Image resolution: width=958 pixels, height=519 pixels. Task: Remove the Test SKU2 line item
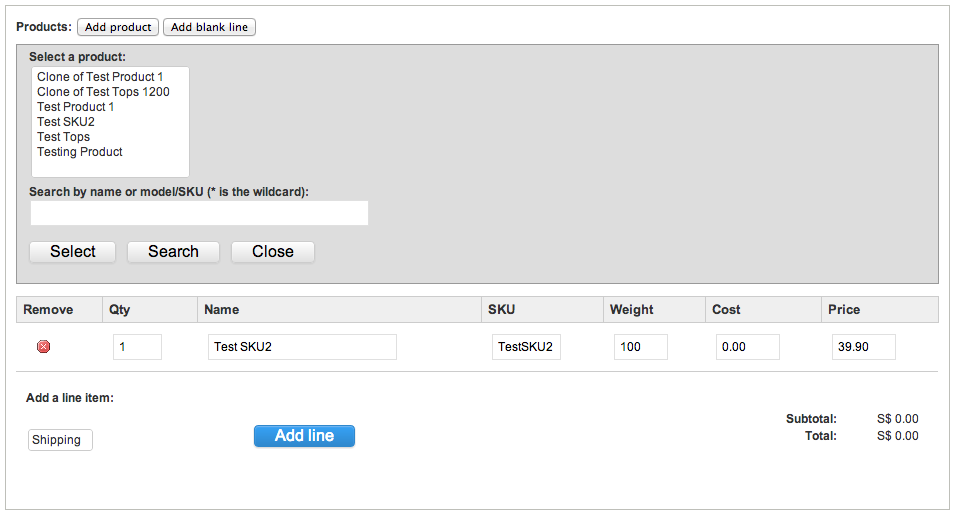43,347
